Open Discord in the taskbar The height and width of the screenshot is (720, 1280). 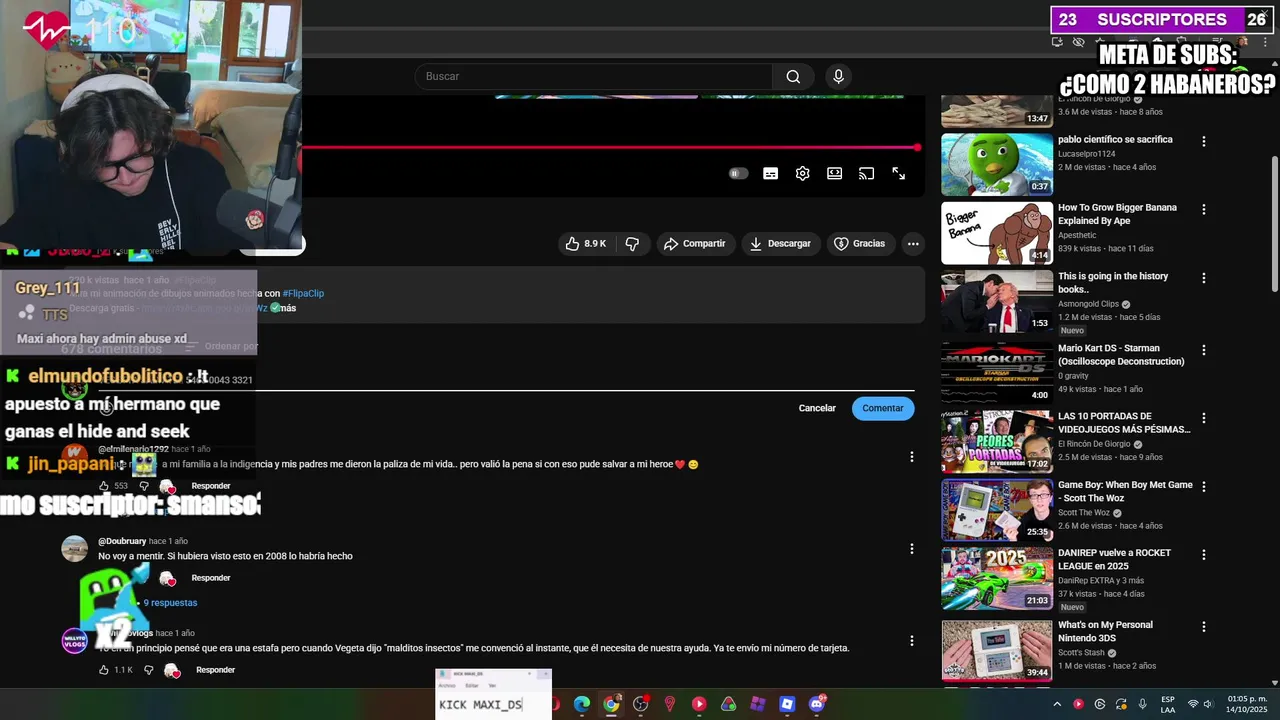tap(817, 704)
